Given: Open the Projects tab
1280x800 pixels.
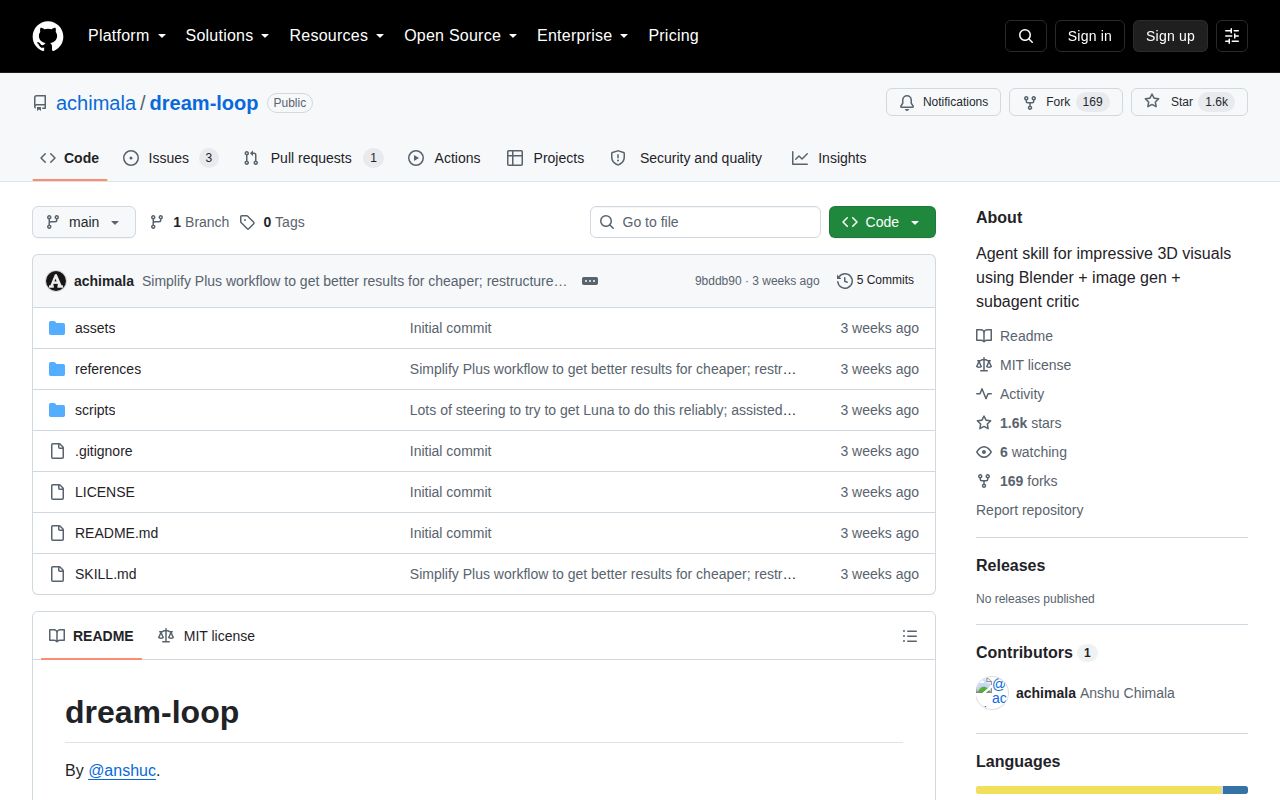Looking at the screenshot, I should tap(545, 158).
